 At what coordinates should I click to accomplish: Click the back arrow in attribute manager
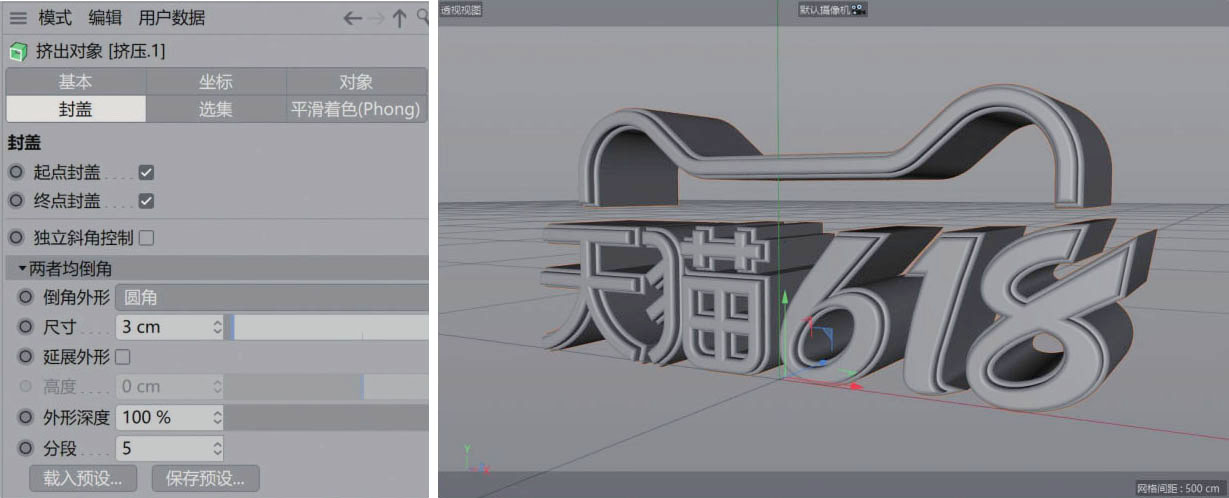coord(352,18)
